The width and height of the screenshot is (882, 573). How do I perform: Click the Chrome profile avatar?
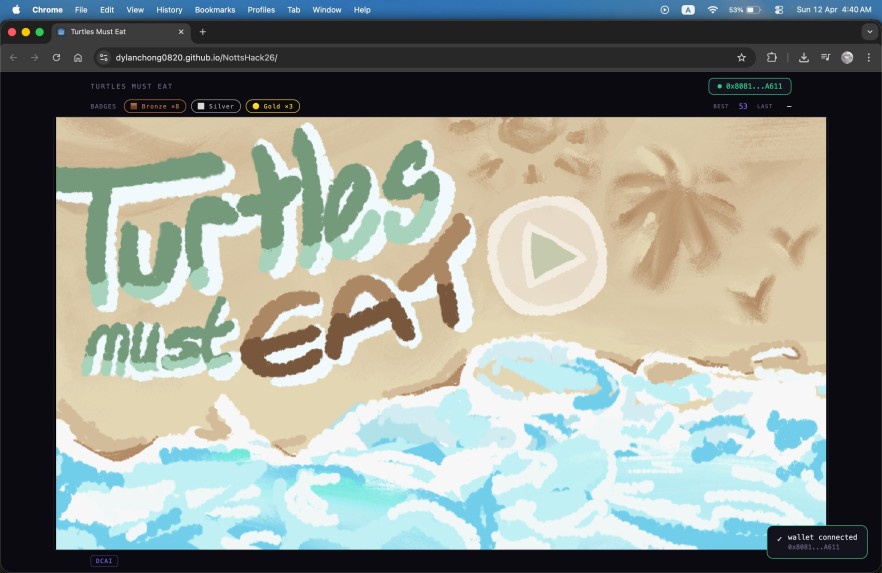coord(847,58)
